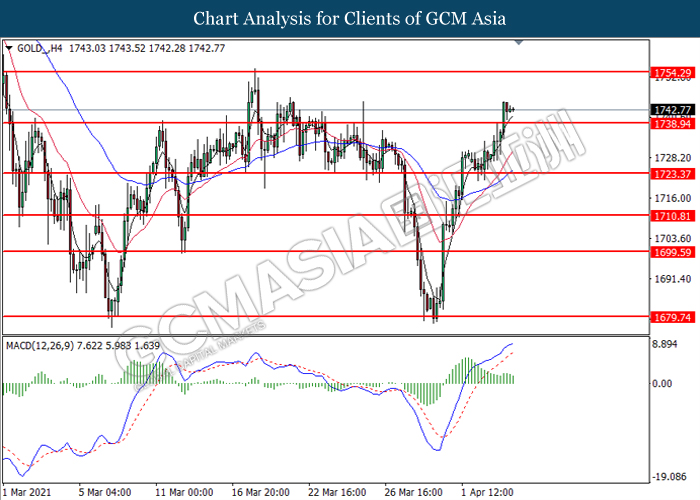This screenshot has width=700, height=500.
Task: Click the chart shift marker triangle at top
Action: pos(518,43)
